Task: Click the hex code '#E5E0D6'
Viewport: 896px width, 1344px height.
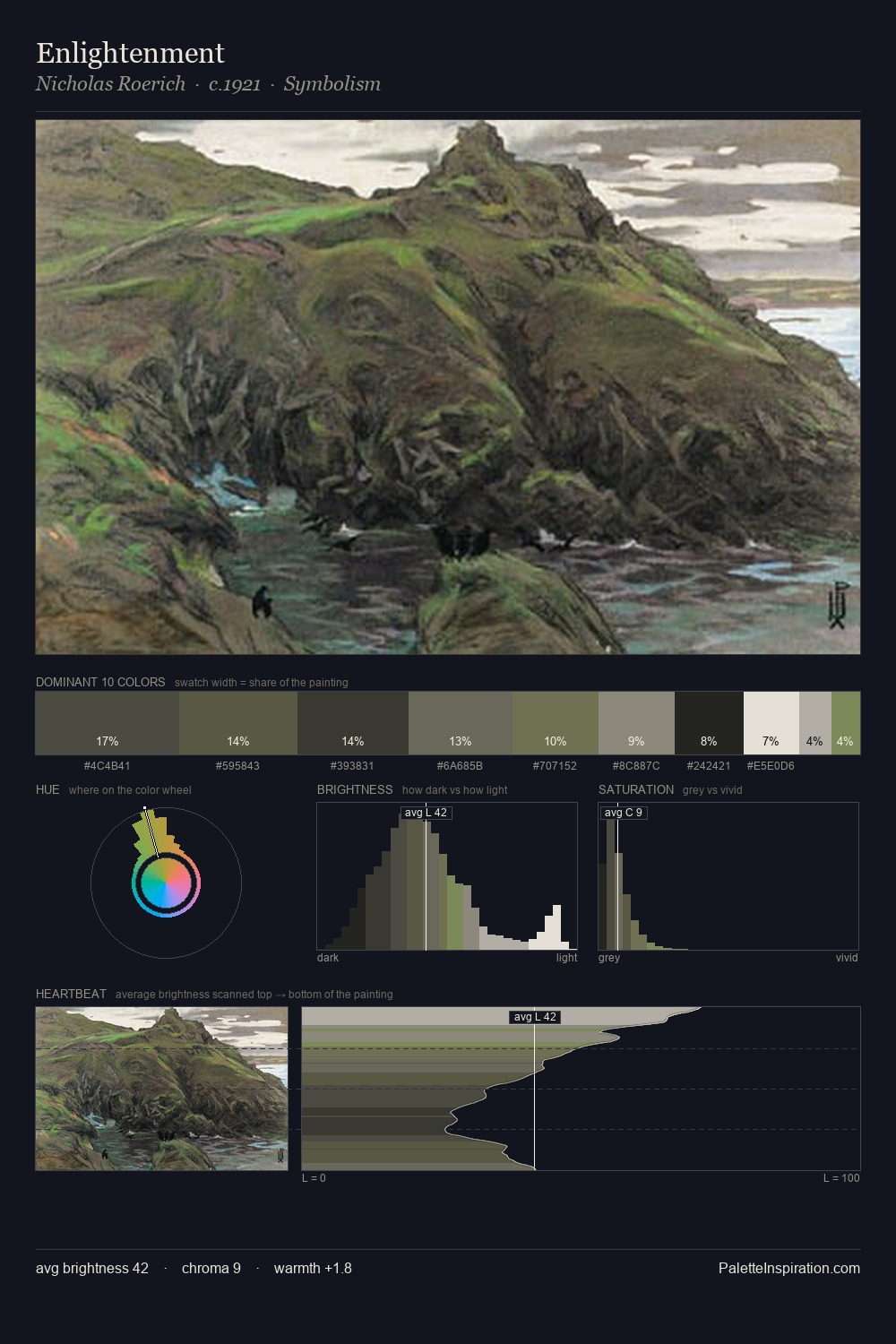Action: click(771, 766)
